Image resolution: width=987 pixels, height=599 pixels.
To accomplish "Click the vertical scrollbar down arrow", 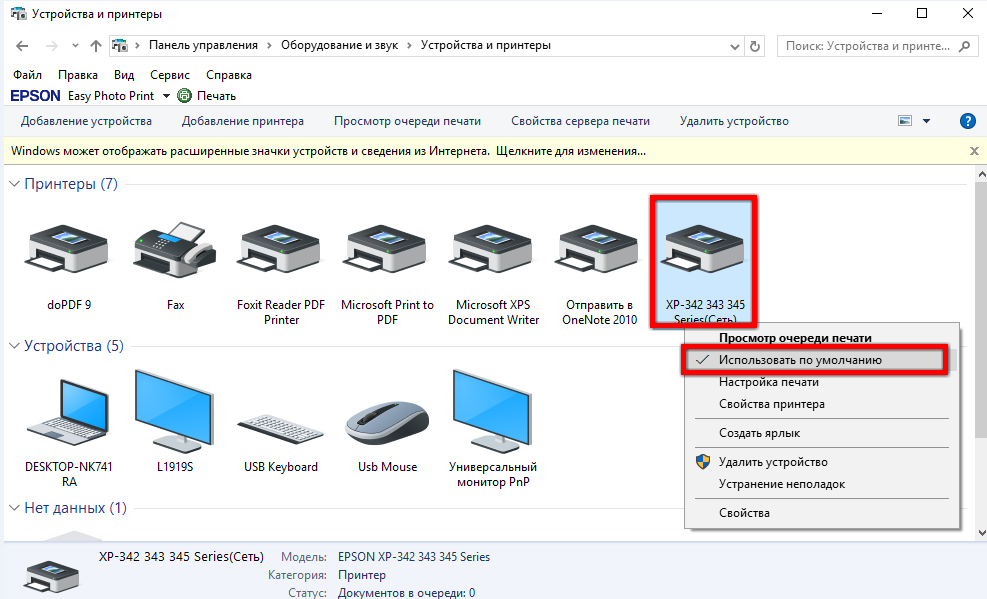I will point(981,532).
